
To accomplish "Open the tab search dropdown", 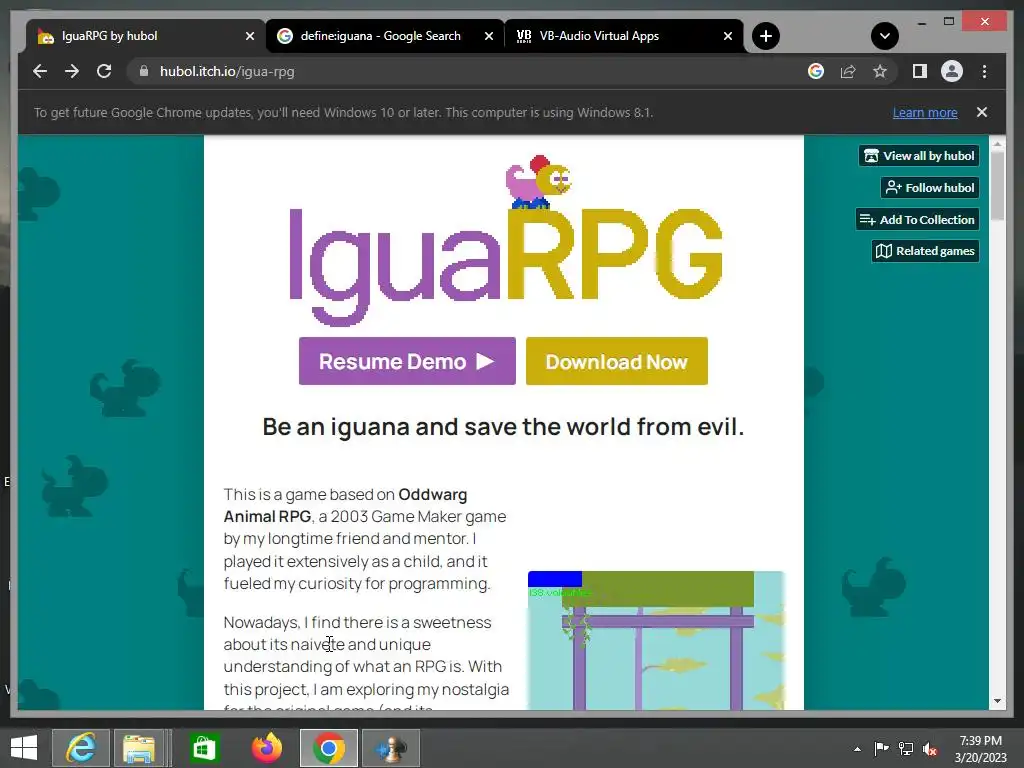I will [885, 36].
